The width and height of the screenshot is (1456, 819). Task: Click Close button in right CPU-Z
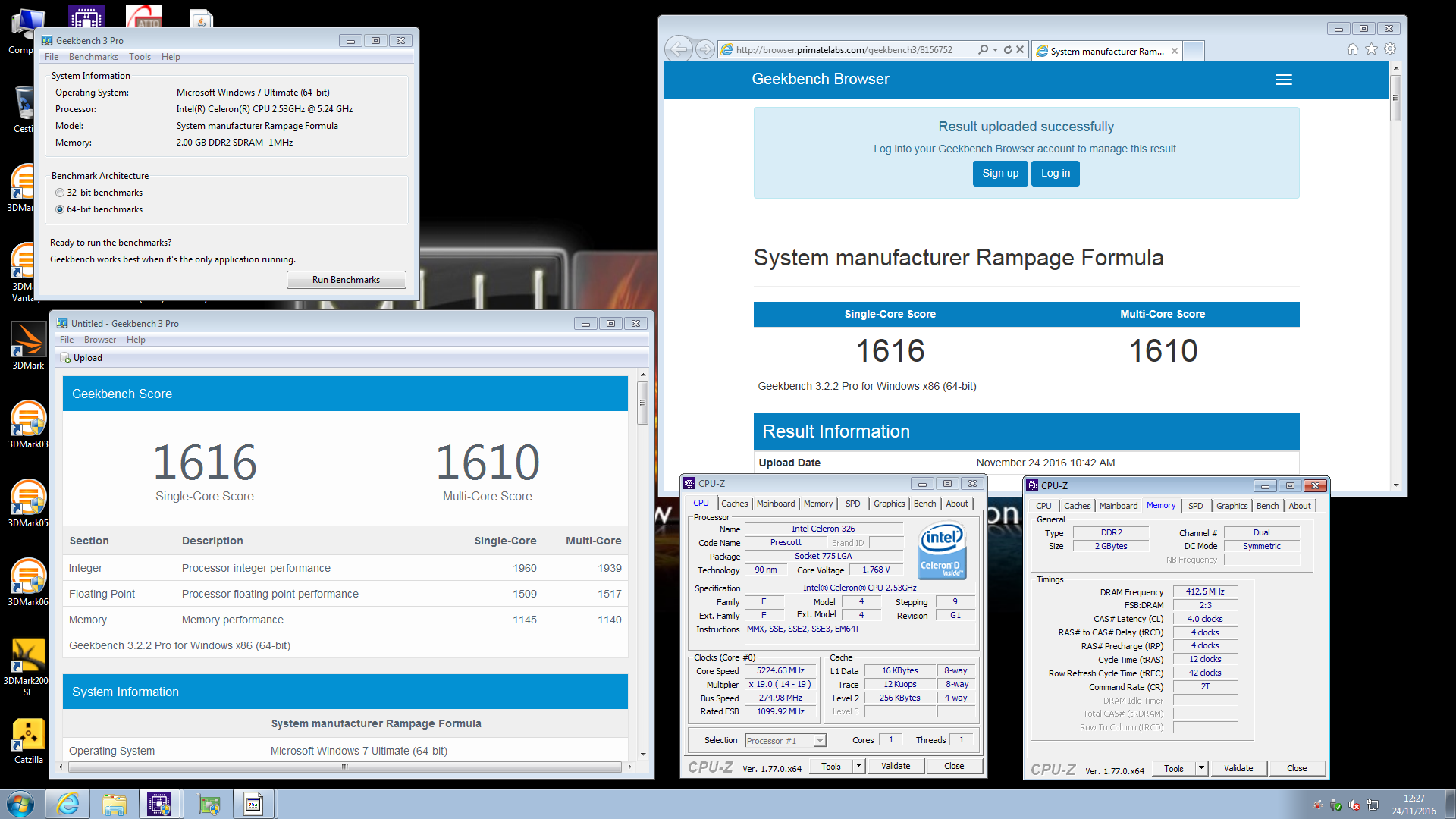(1297, 768)
